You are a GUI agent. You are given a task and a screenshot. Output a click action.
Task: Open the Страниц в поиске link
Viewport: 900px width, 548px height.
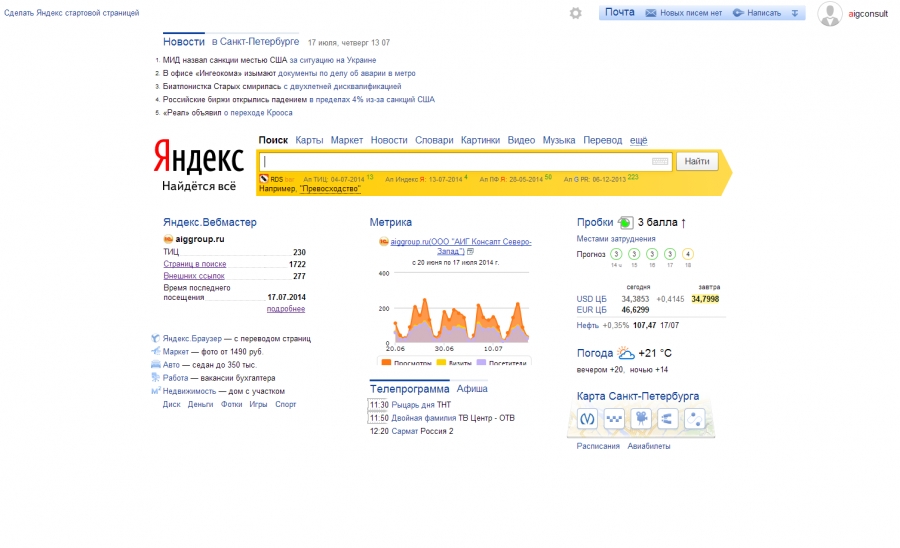(195, 264)
